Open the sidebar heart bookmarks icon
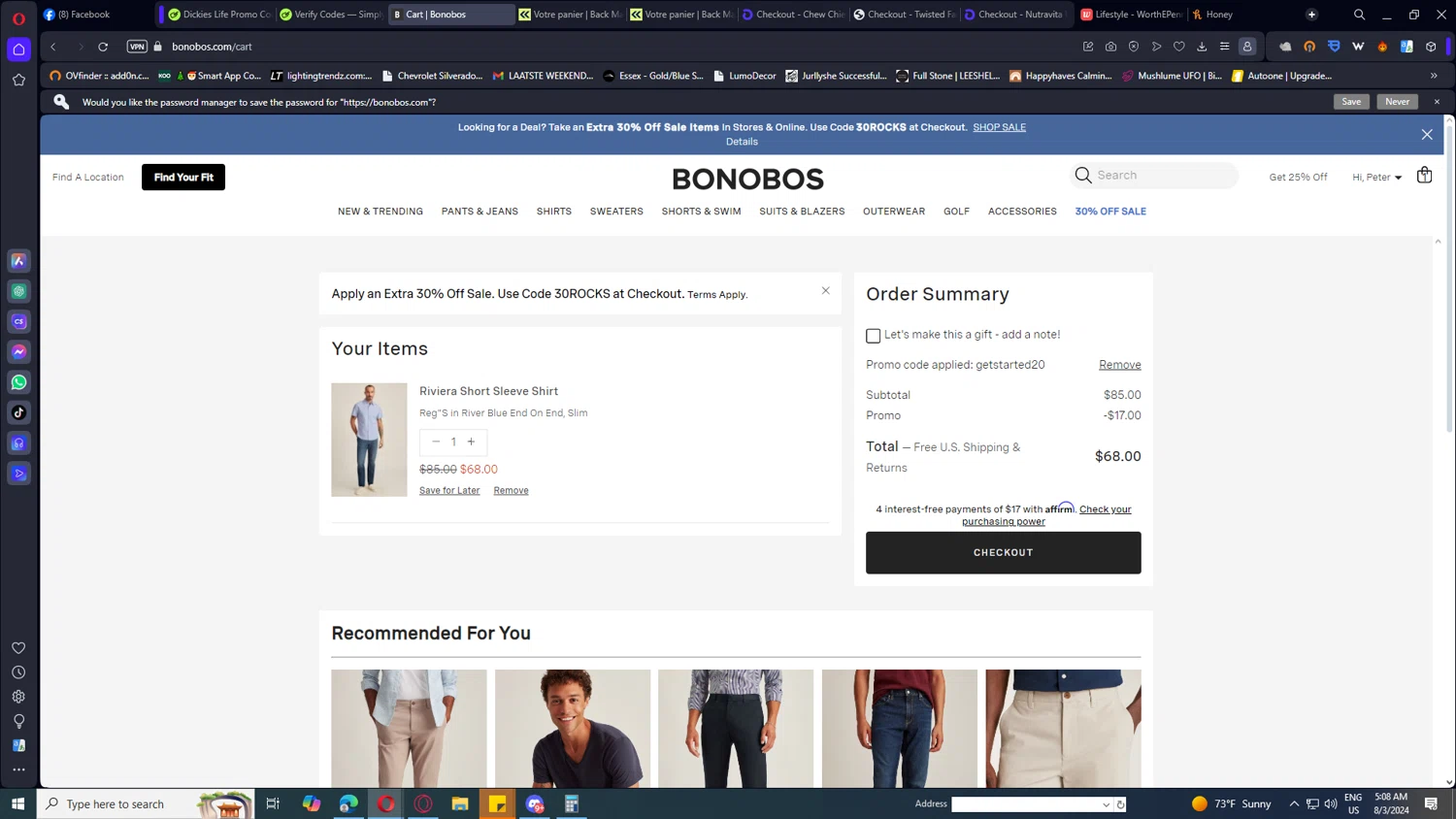Viewport: 1456px width, 819px height. coord(18,648)
